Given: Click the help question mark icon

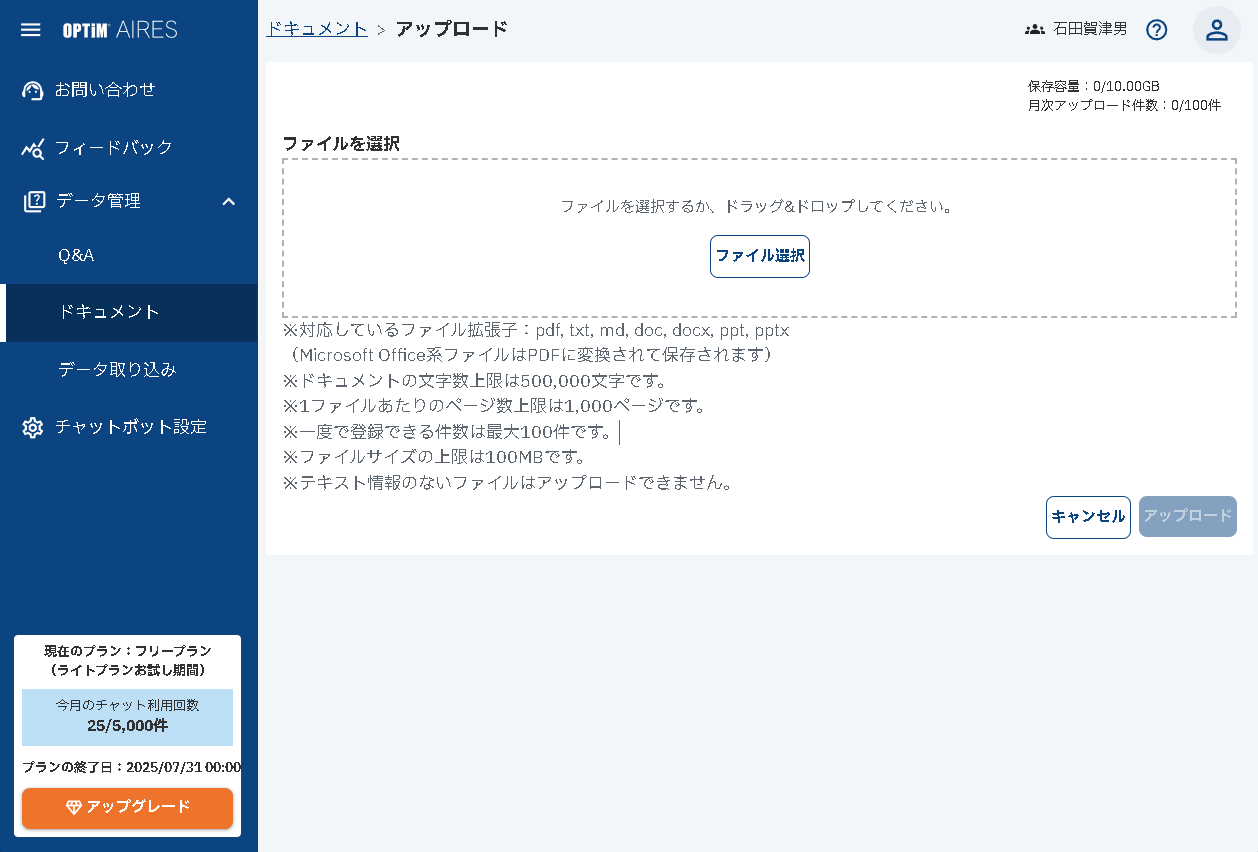Looking at the screenshot, I should point(1156,29).
